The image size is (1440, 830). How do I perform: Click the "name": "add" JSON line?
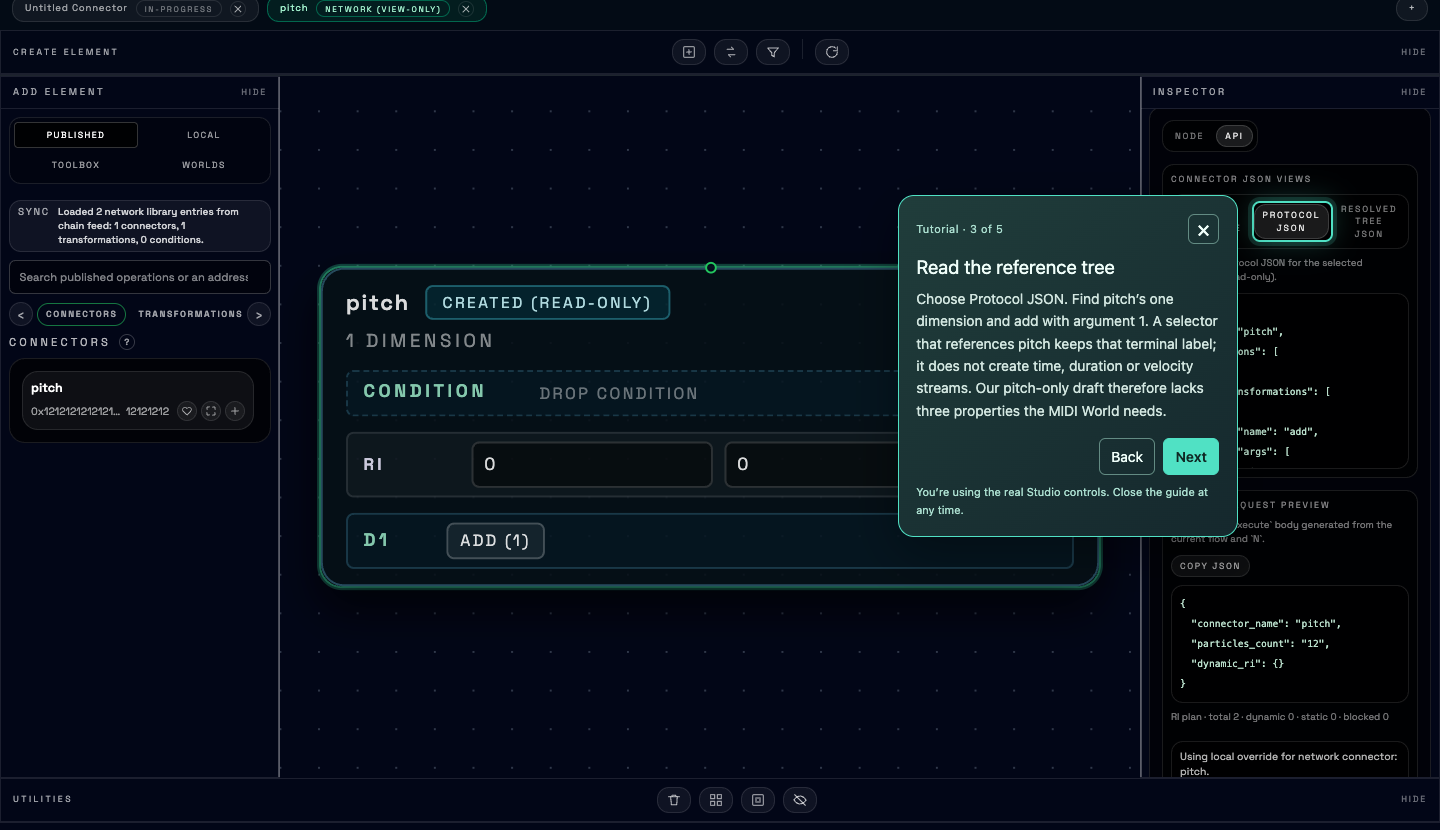1278,432
